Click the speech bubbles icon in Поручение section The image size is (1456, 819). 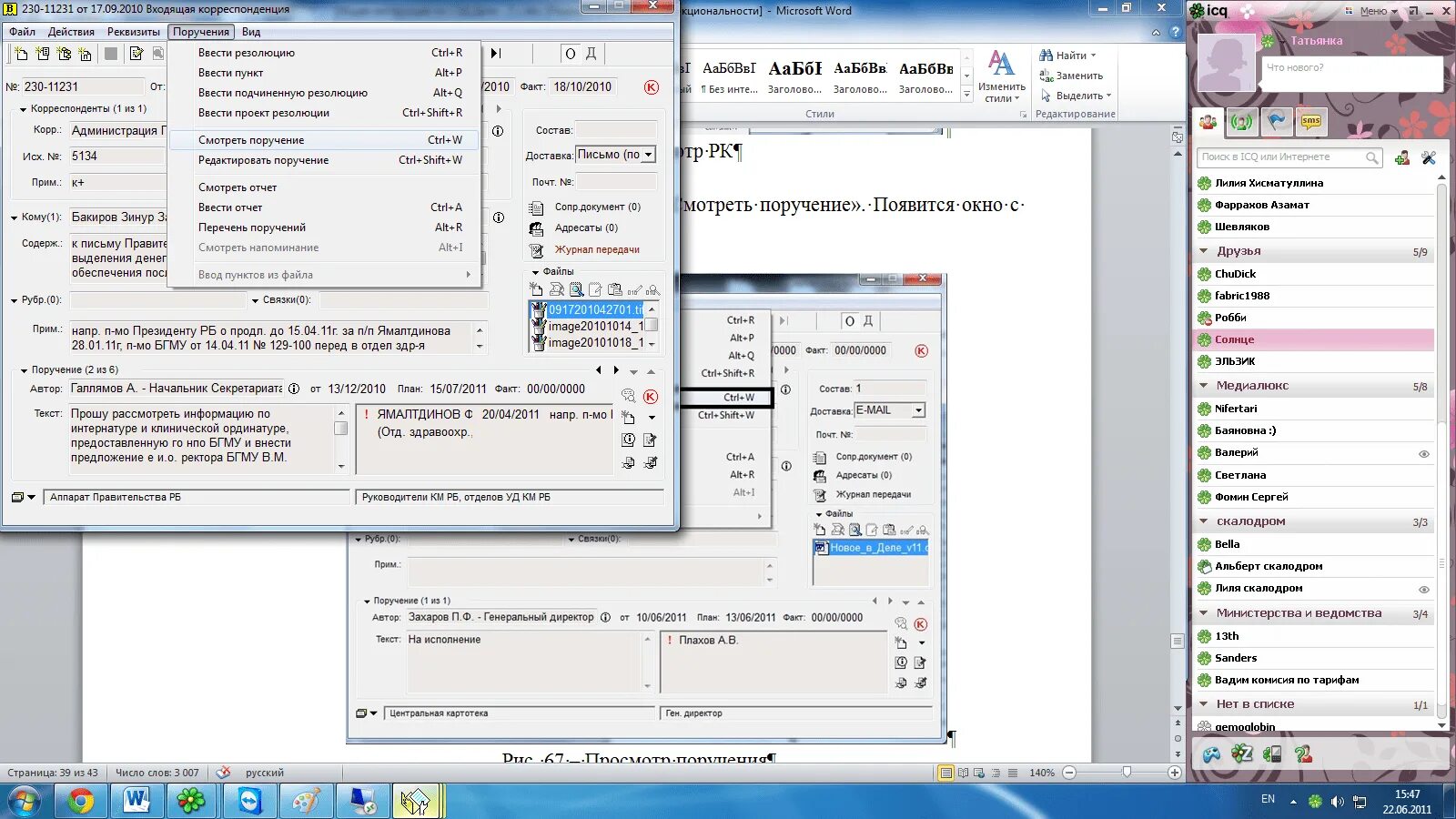628,396
